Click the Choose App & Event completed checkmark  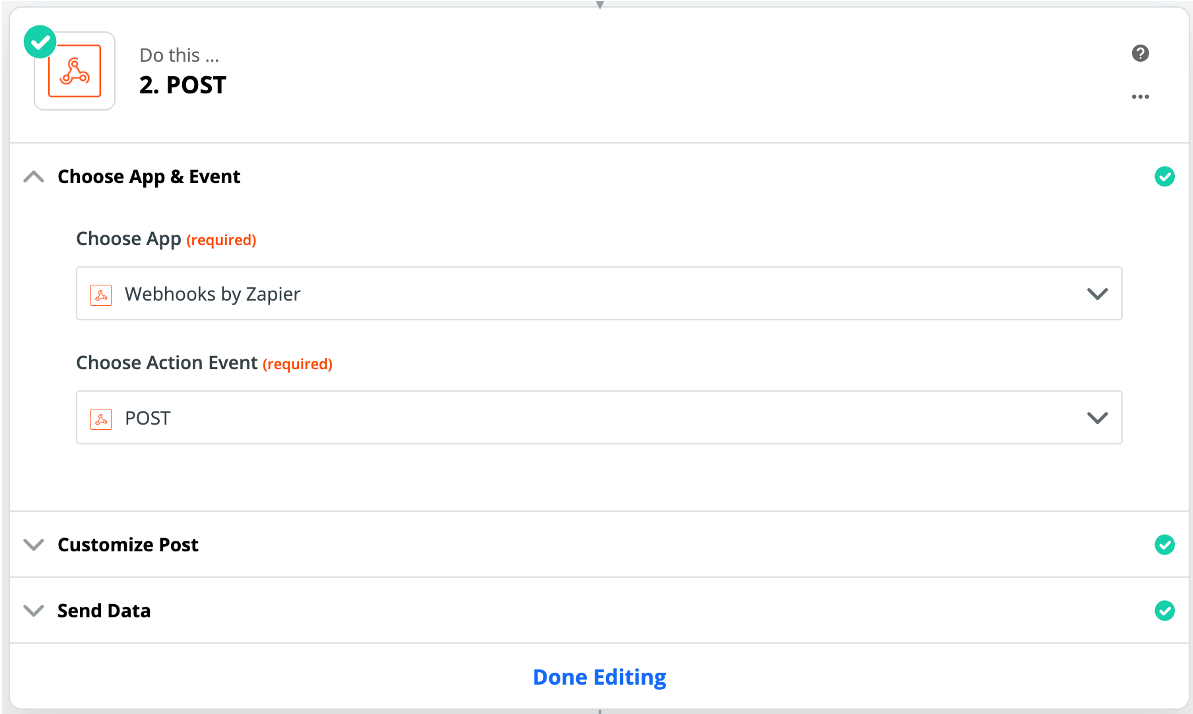click(x=1164, y=177)
